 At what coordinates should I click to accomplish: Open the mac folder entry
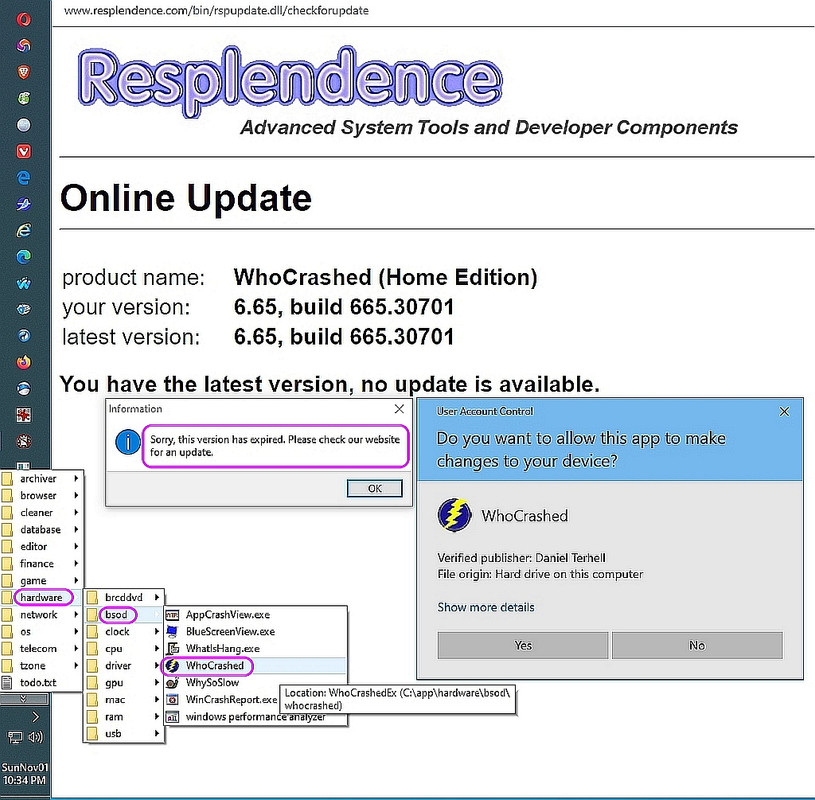click(x=124, y=700)
